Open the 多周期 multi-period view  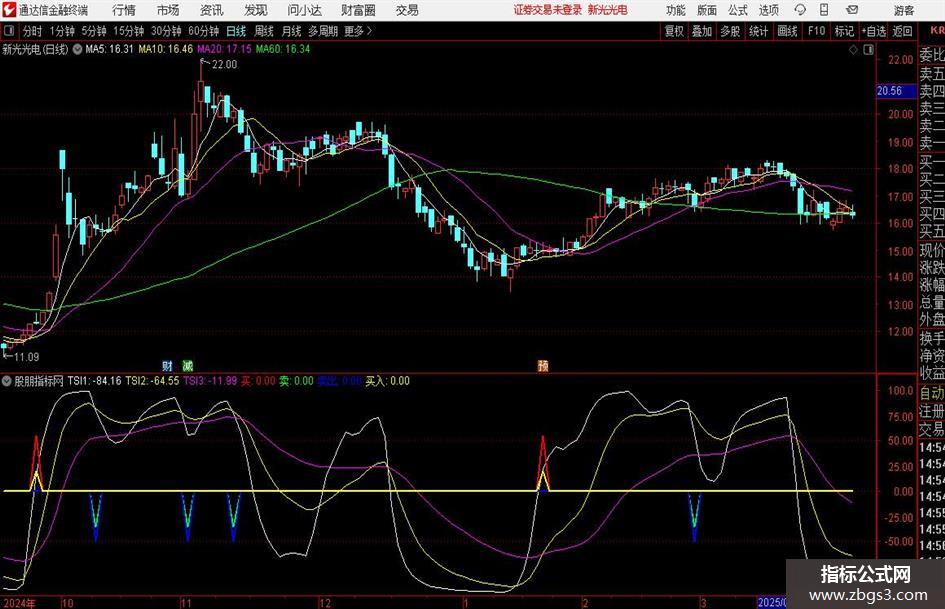click(323, 31)
